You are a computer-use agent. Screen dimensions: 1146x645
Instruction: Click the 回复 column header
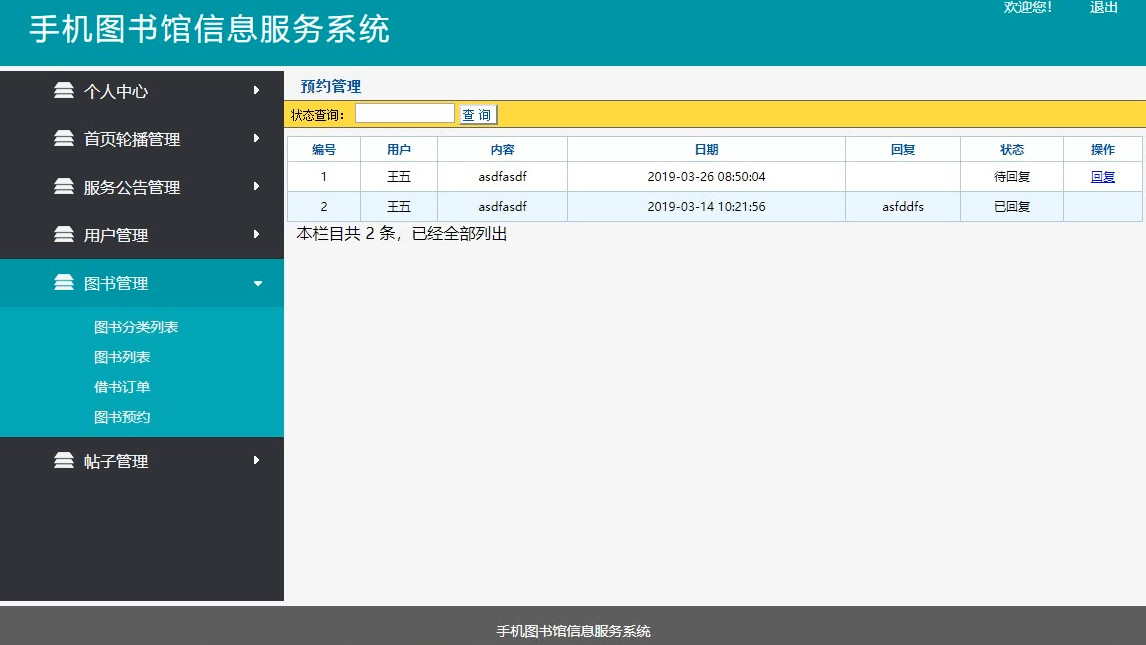(x=903, y=149)
